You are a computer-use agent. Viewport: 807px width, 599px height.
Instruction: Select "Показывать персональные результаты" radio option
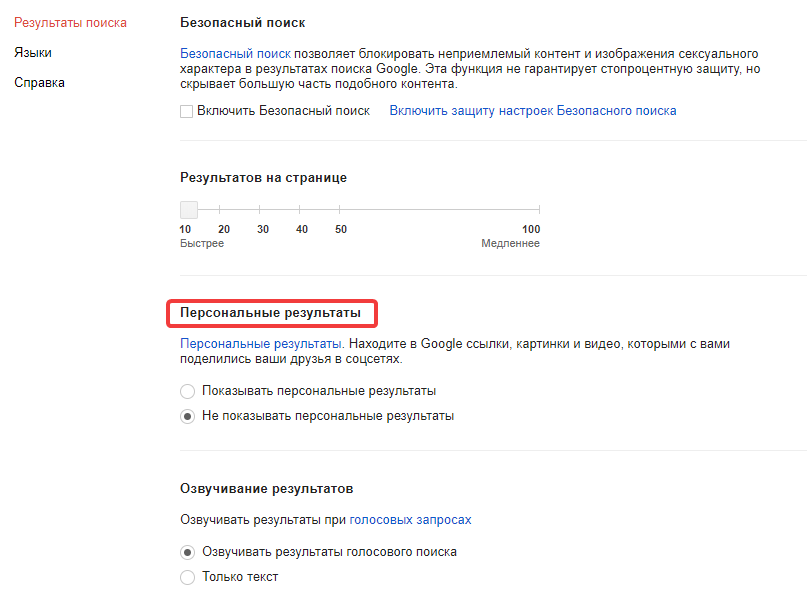(187, 391)
